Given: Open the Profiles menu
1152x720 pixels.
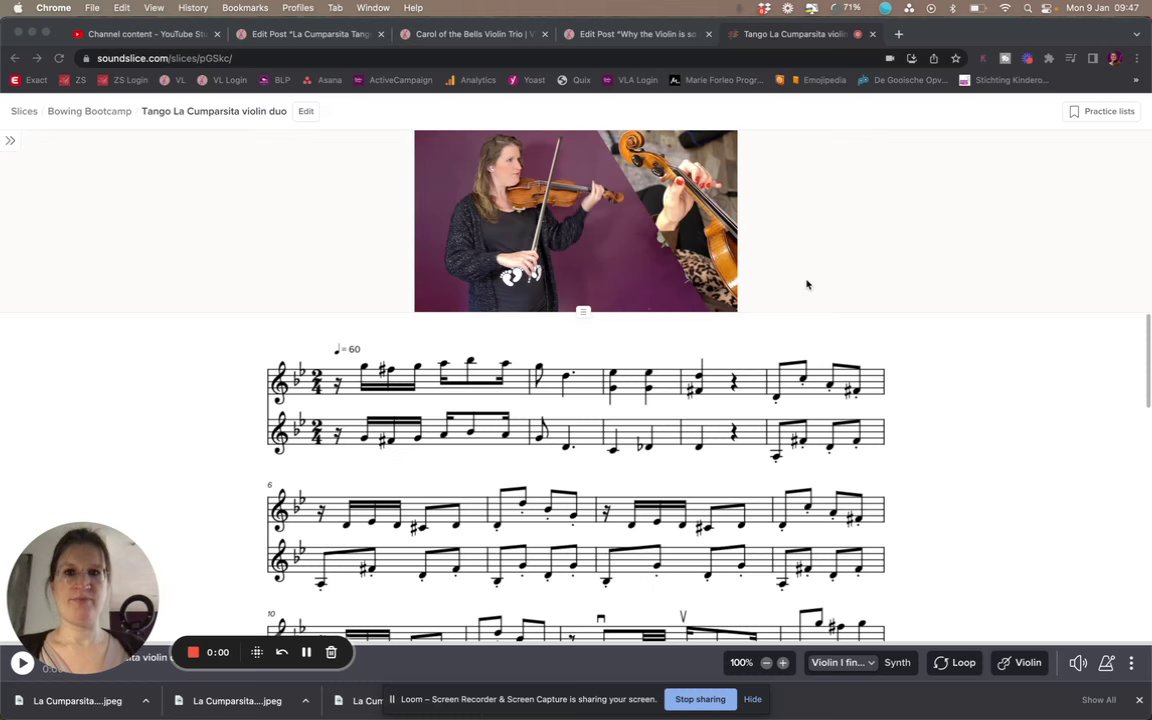Looking at the screenshot, I should click(x=298, y=8).
